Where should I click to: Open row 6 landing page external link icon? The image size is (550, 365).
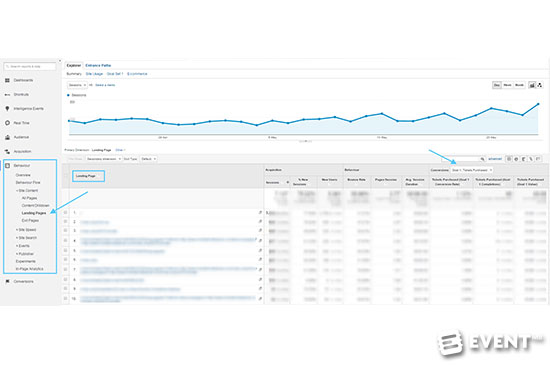260,259
